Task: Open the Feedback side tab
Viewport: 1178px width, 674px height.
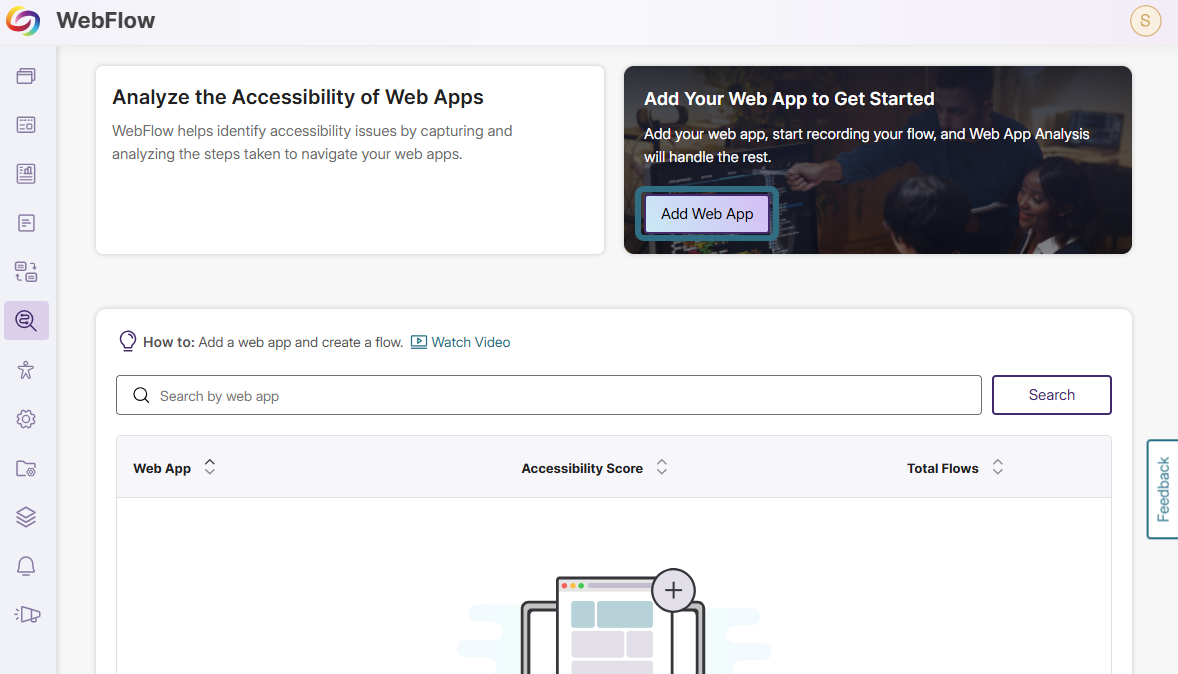Action: [1163, 489]
